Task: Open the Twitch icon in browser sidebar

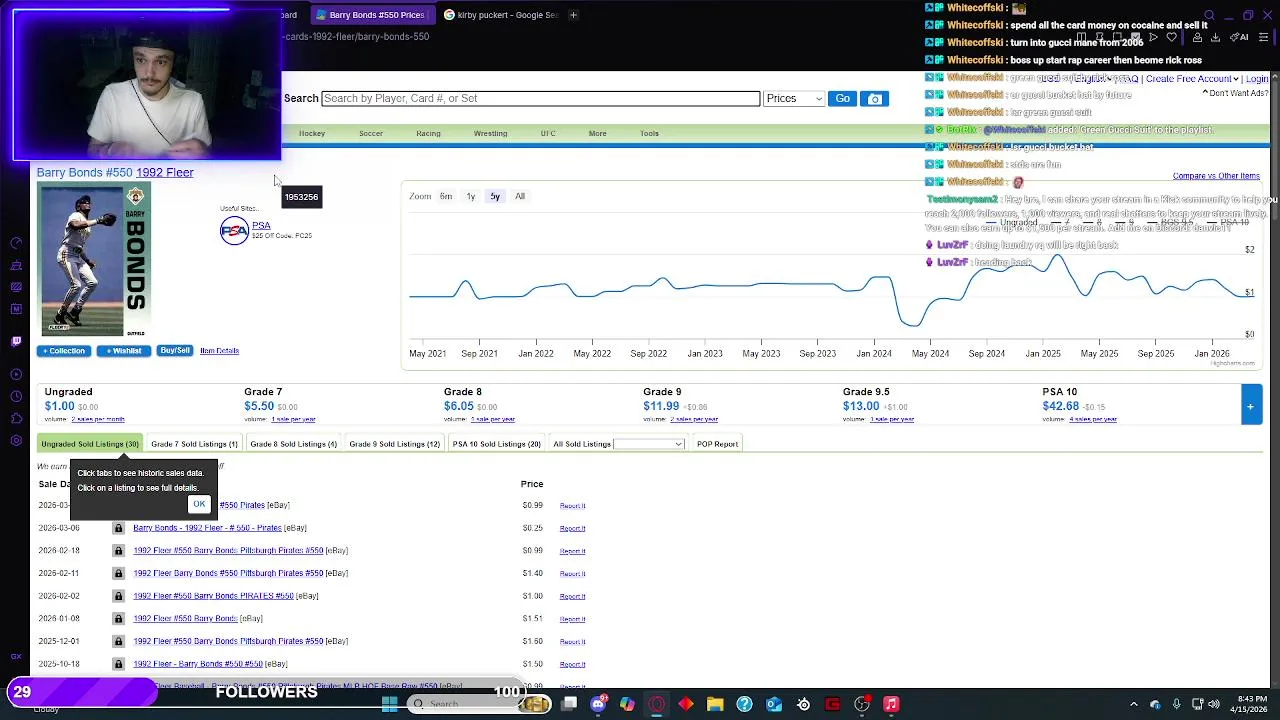Action: click(16, 341)
